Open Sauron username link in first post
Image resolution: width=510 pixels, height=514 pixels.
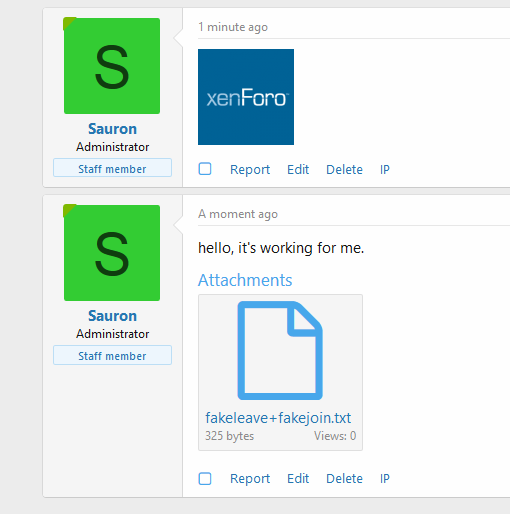pyautogui.click(x=112, y=129)
